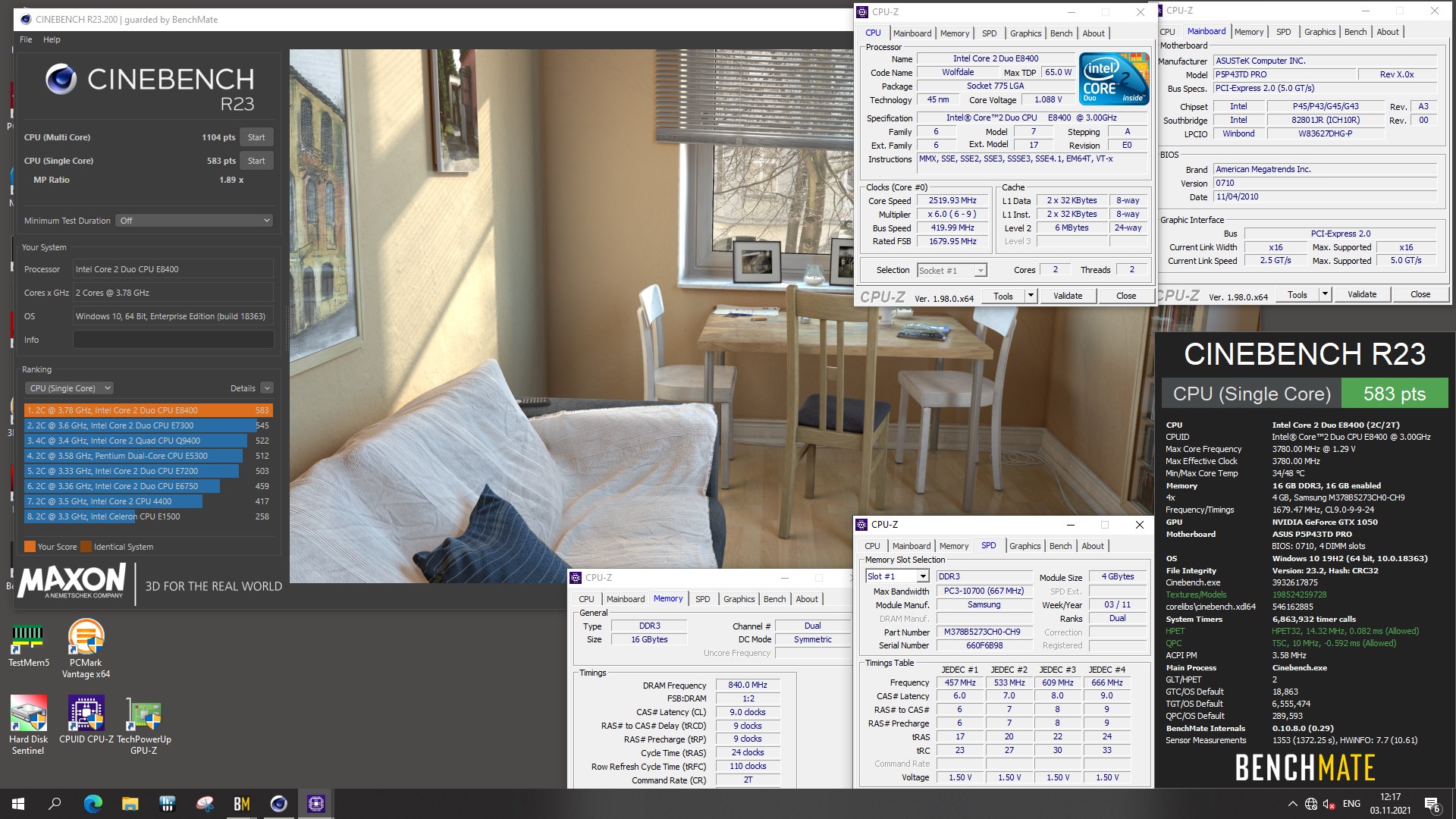Viewport: 1456px width, 819px height.
Task: Switch to CPU-Z taskbar icon
Action: pyautogui.click(x=316, y=804)
